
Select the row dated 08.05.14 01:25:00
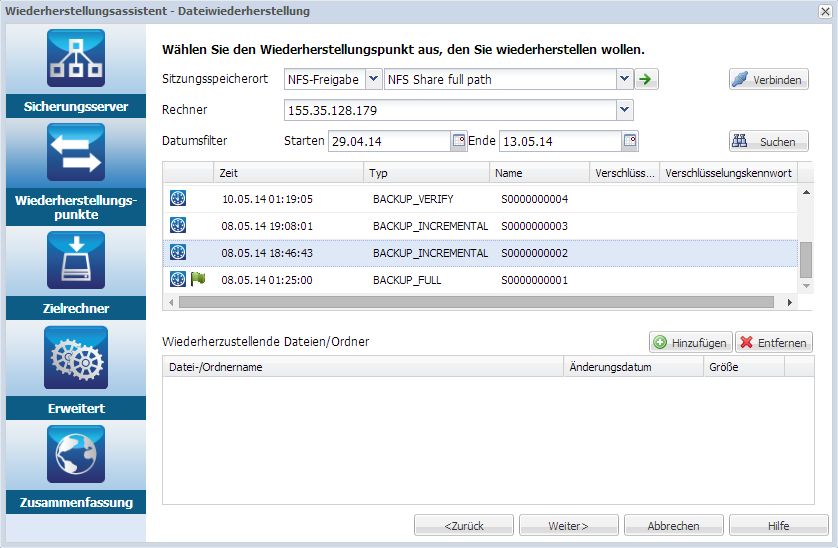point(480,280)
